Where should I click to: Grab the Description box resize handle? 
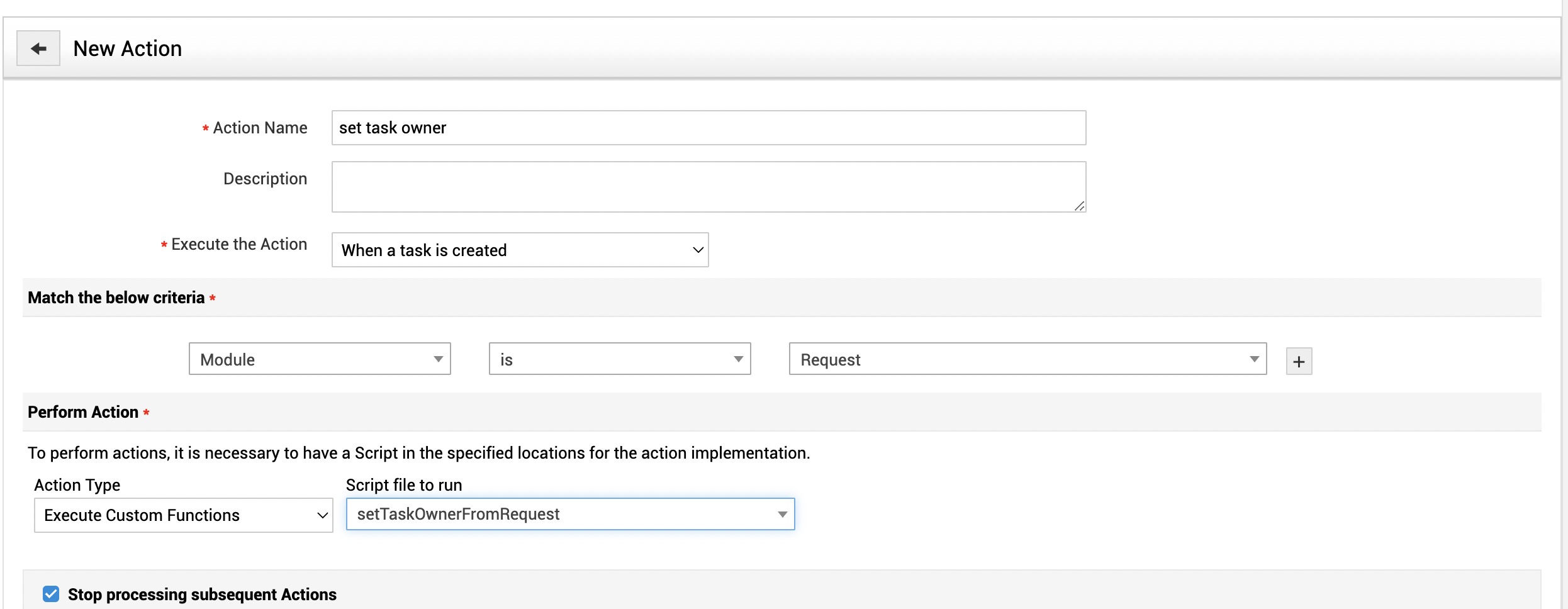pos(1079,206)
